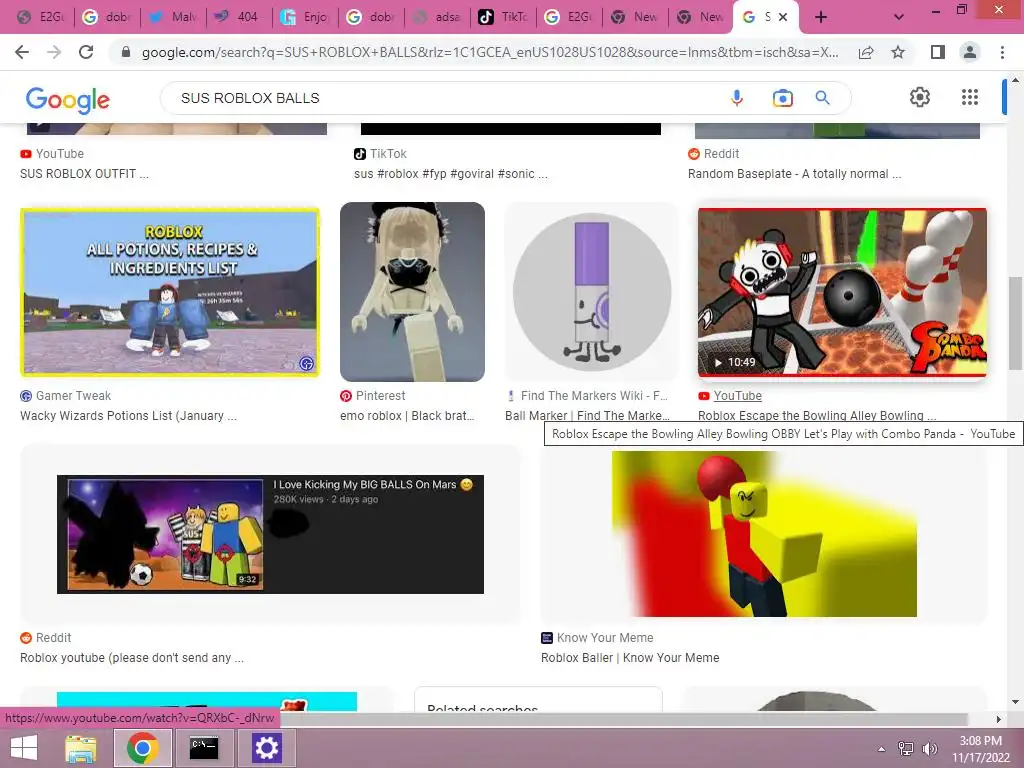The width and height of the screenshot is (1024, 768).
Task: Switch to the TikTok tab
Action: tap(503, 17)
